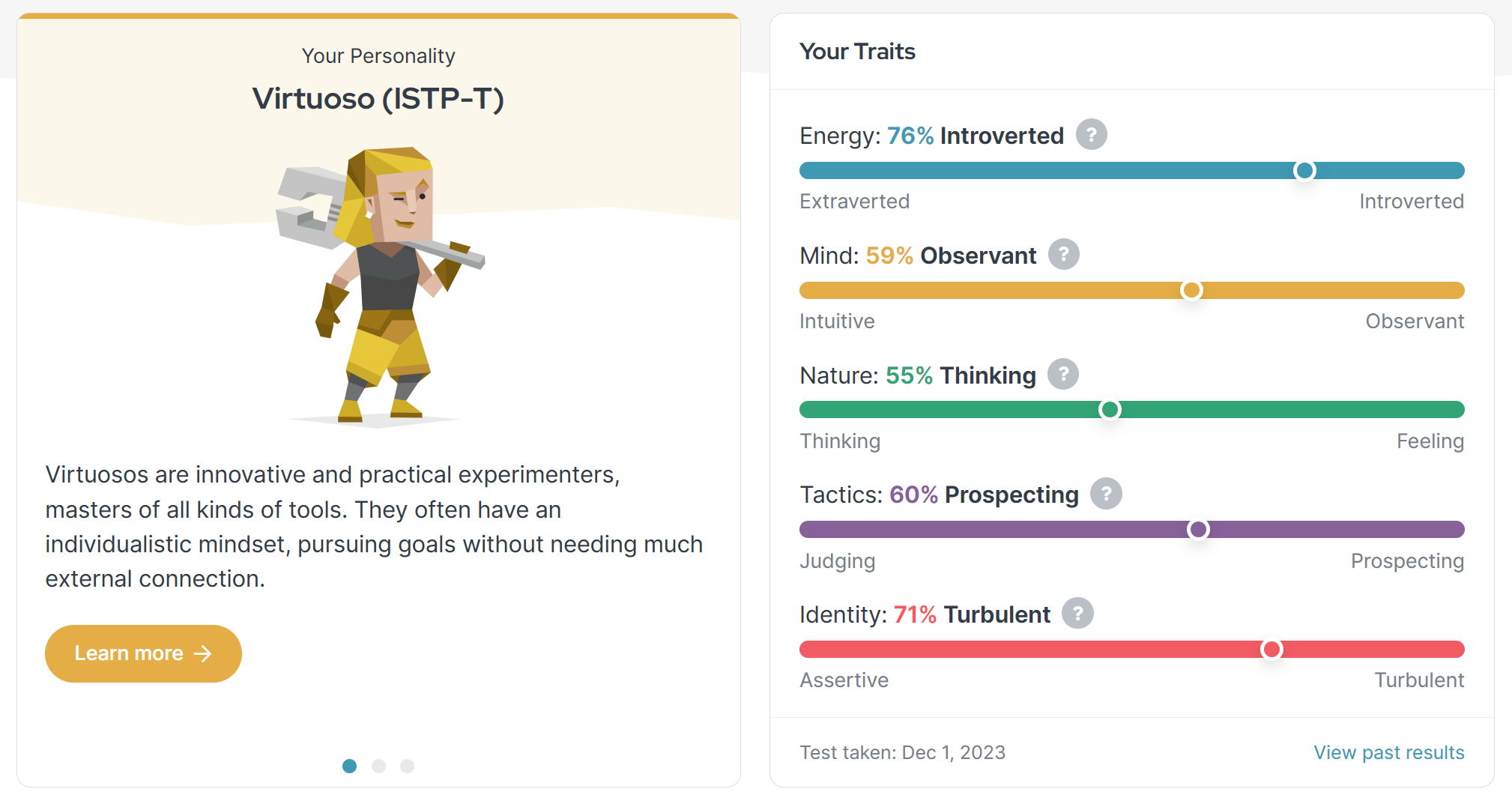This screenshot has height=807, width=1512.
Task: Click the Nature Thinking slider handle
Action: point(1110,409)
